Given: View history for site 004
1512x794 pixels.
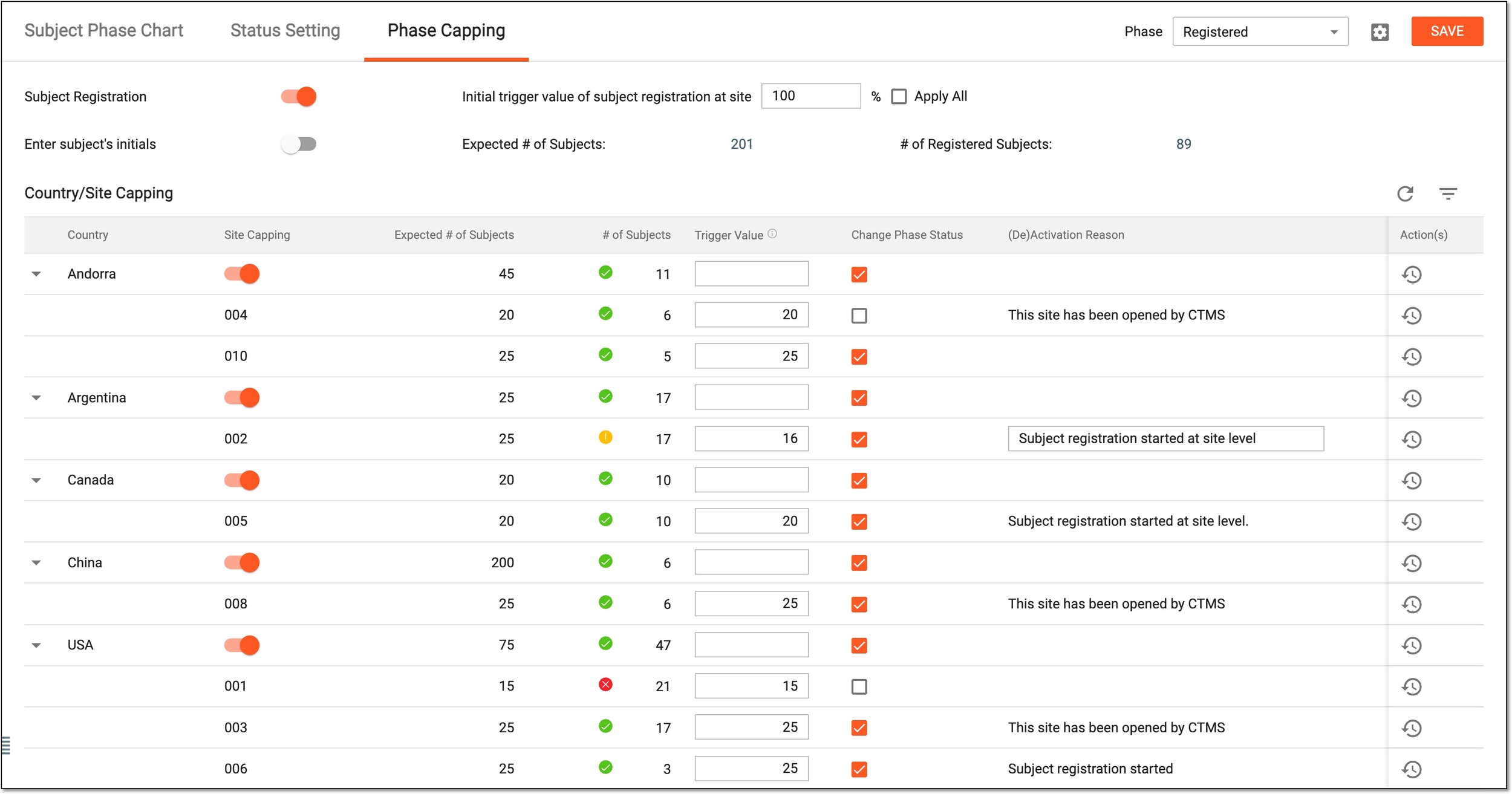Looking at the screenshot, I should pos(1412,316).
